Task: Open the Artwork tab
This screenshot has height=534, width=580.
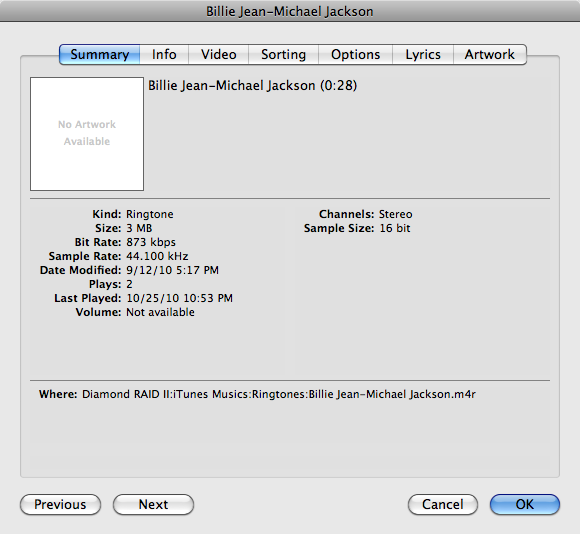Action: click(x=490, y=54)
